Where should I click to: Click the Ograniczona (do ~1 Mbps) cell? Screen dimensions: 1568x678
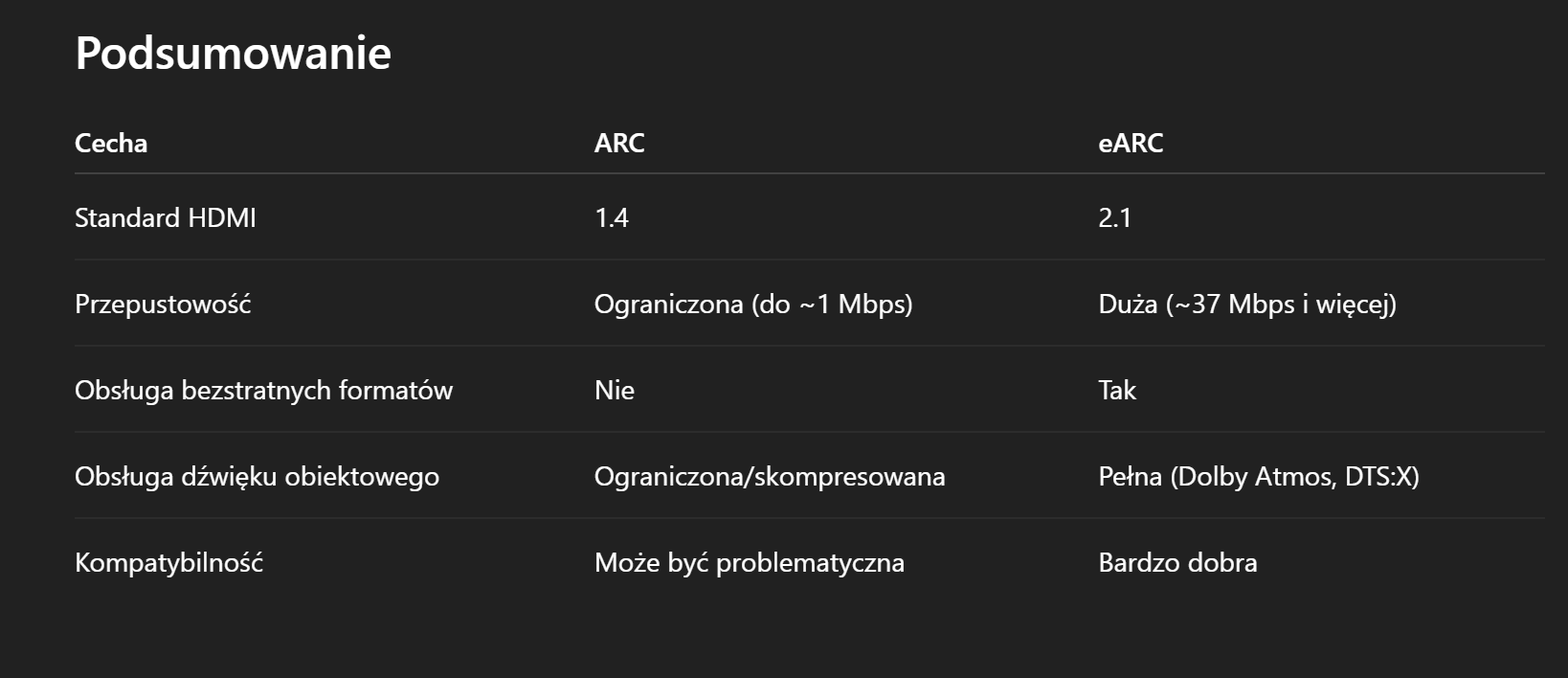tap(753, 304)
